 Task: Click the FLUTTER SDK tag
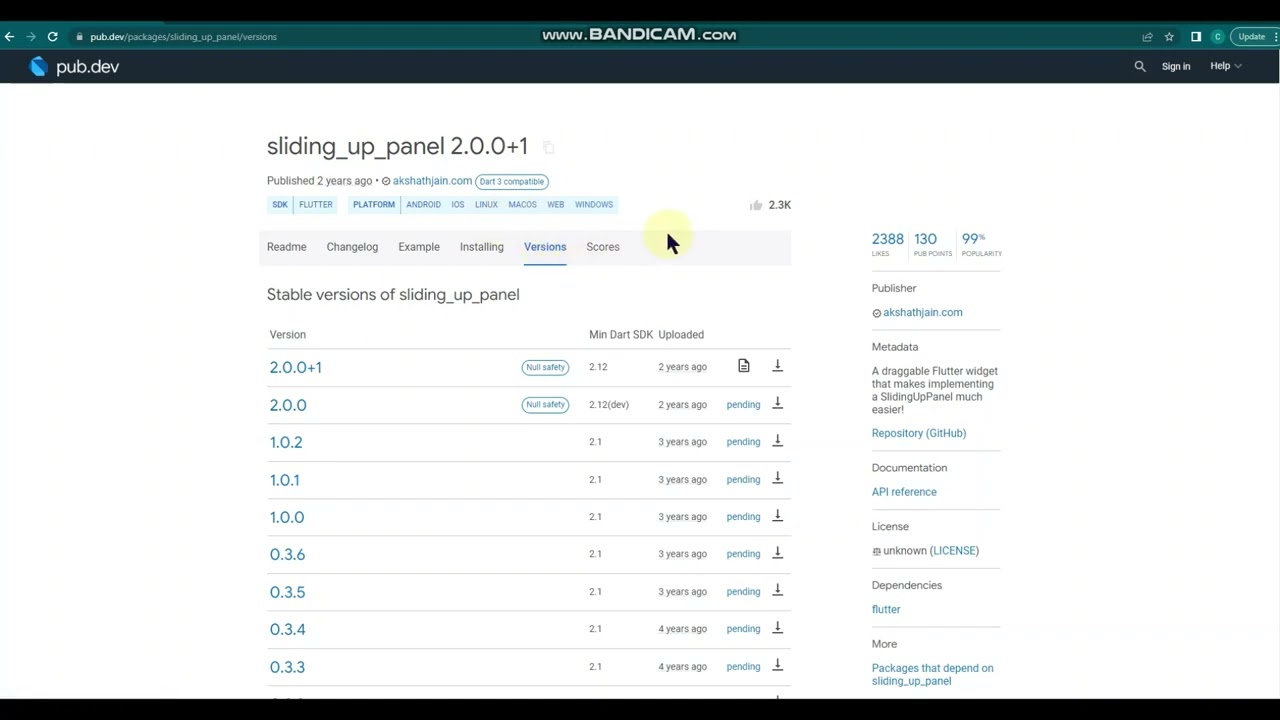coord(316,205)
